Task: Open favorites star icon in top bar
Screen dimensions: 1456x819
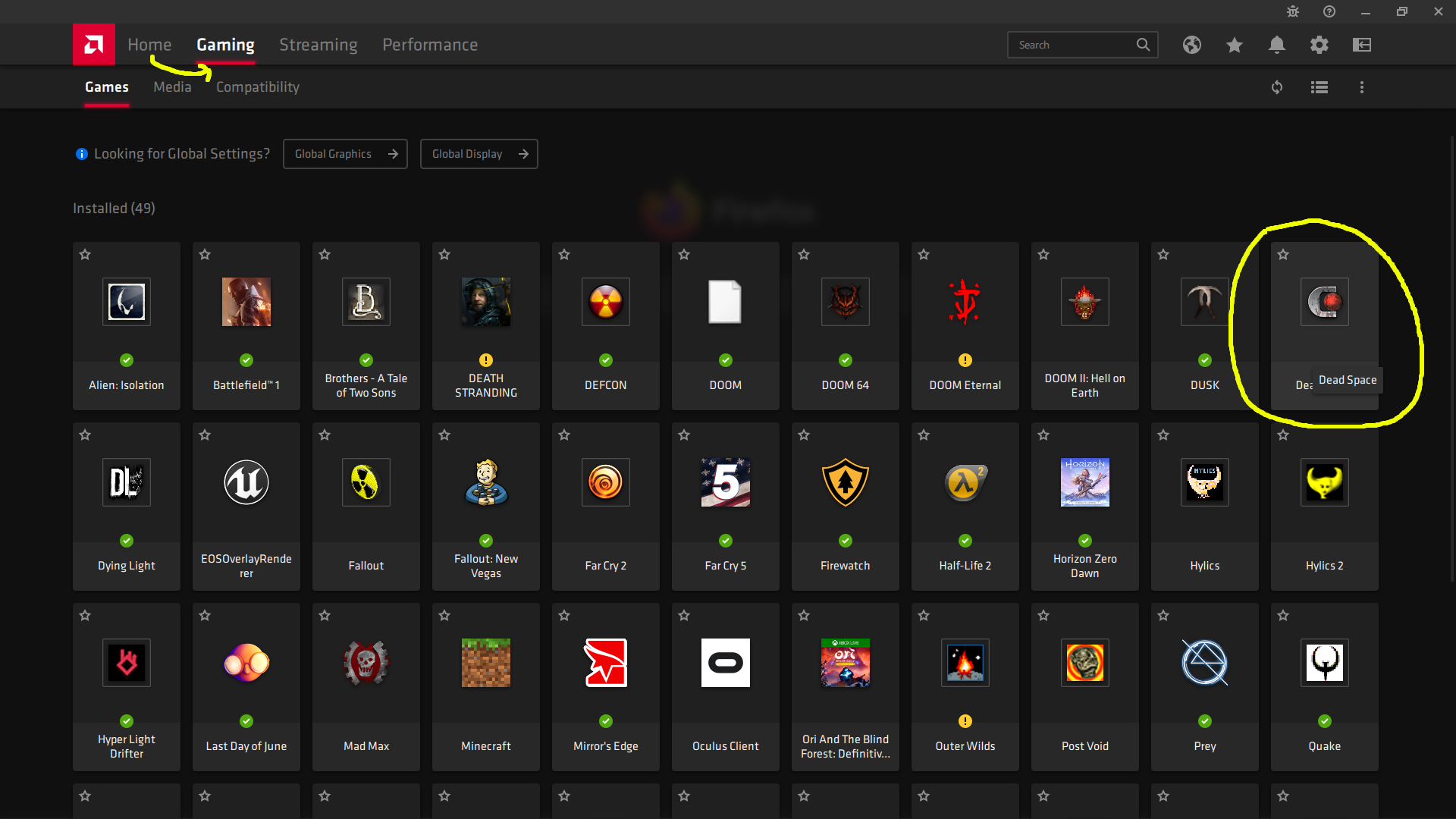Action: 1235,45
